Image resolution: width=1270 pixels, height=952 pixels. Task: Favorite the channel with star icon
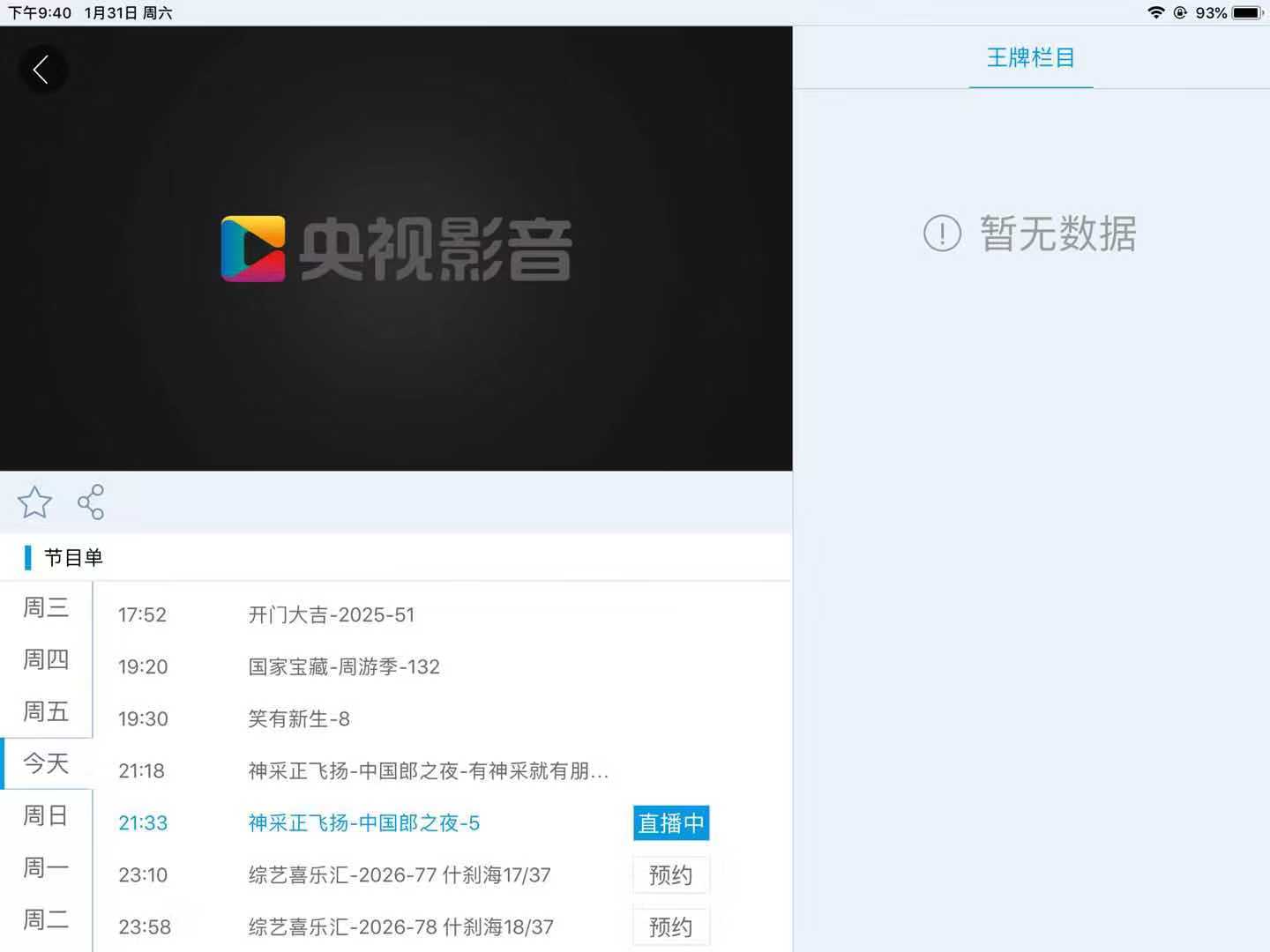click(34, 502)
